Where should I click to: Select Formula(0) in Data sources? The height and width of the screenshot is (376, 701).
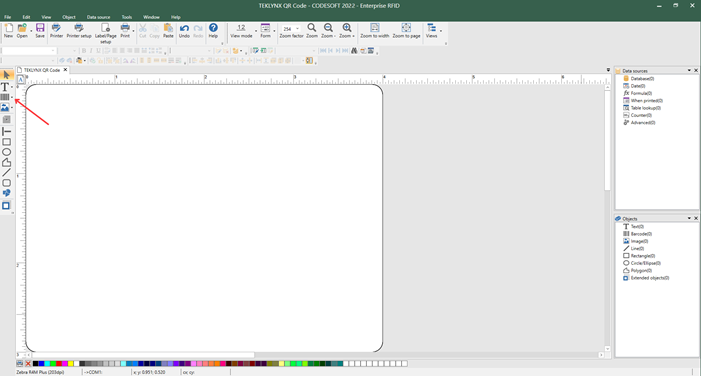(x=641, y=93)
